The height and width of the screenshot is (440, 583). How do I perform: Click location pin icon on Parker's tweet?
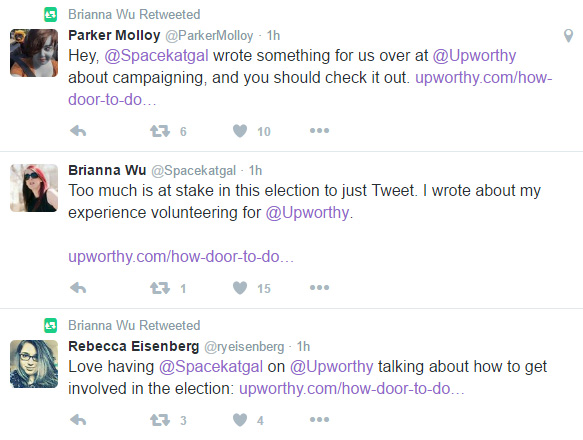(568, 36)
